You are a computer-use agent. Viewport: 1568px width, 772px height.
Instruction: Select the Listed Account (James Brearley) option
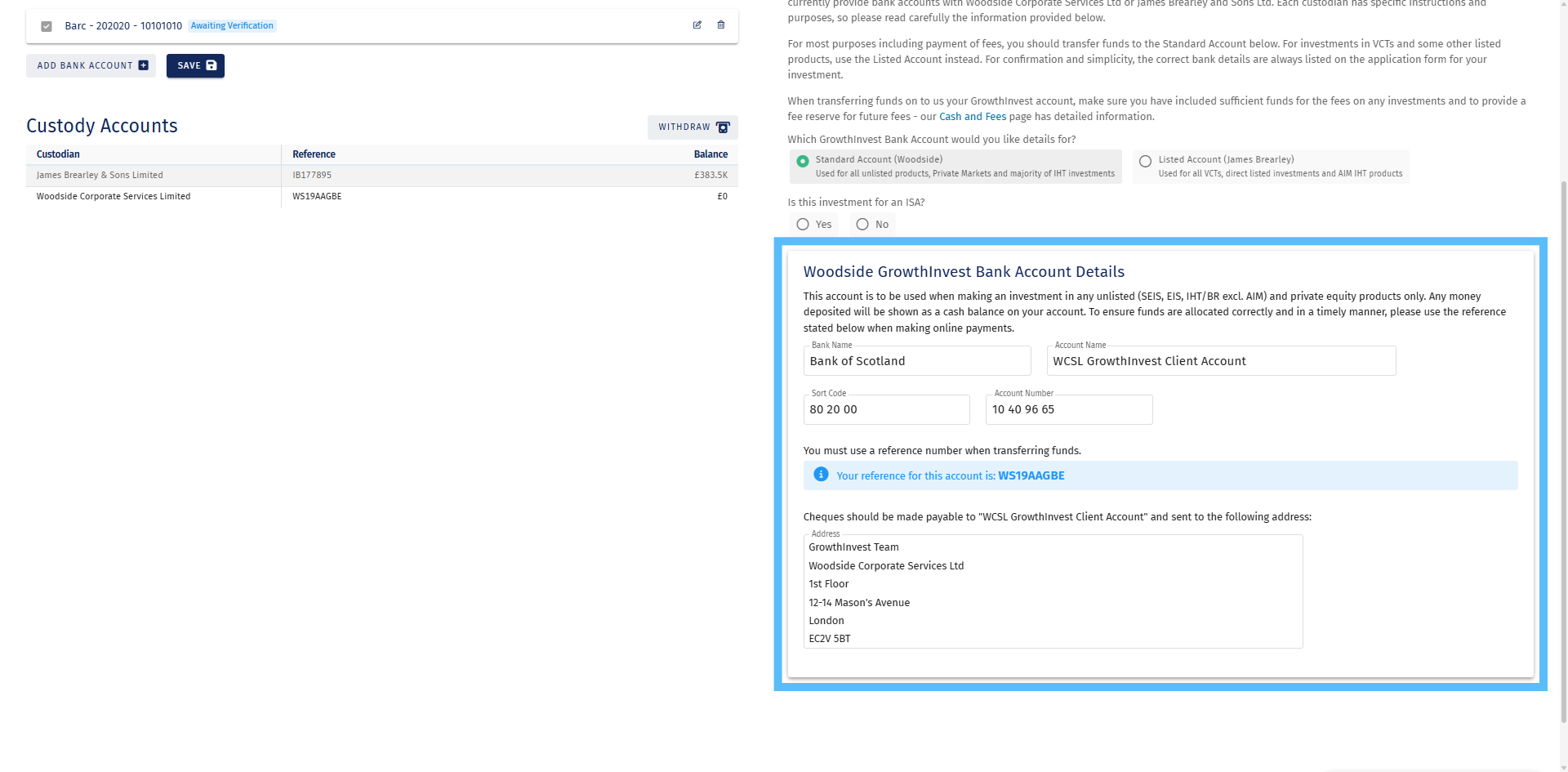[x=1145, y=161]
